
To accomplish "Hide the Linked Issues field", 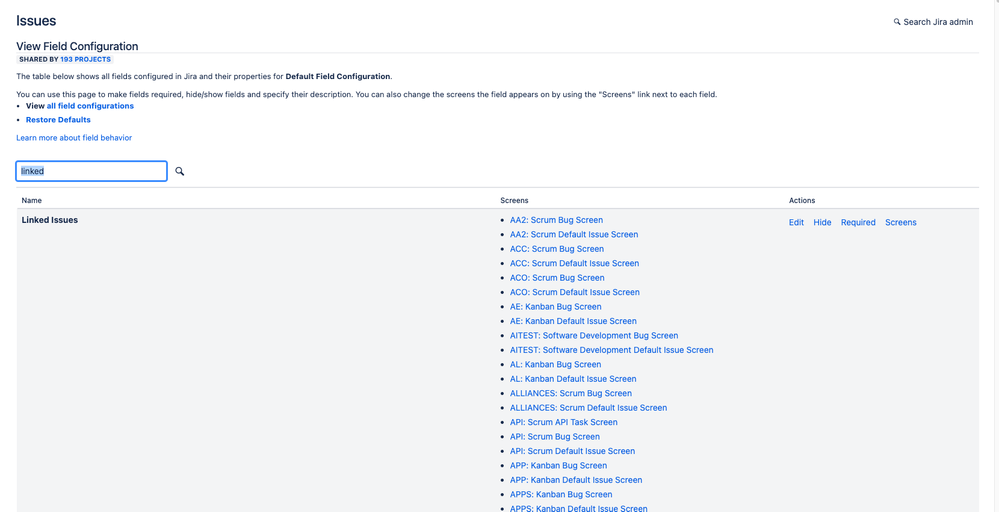I will (x=823, y=222).
